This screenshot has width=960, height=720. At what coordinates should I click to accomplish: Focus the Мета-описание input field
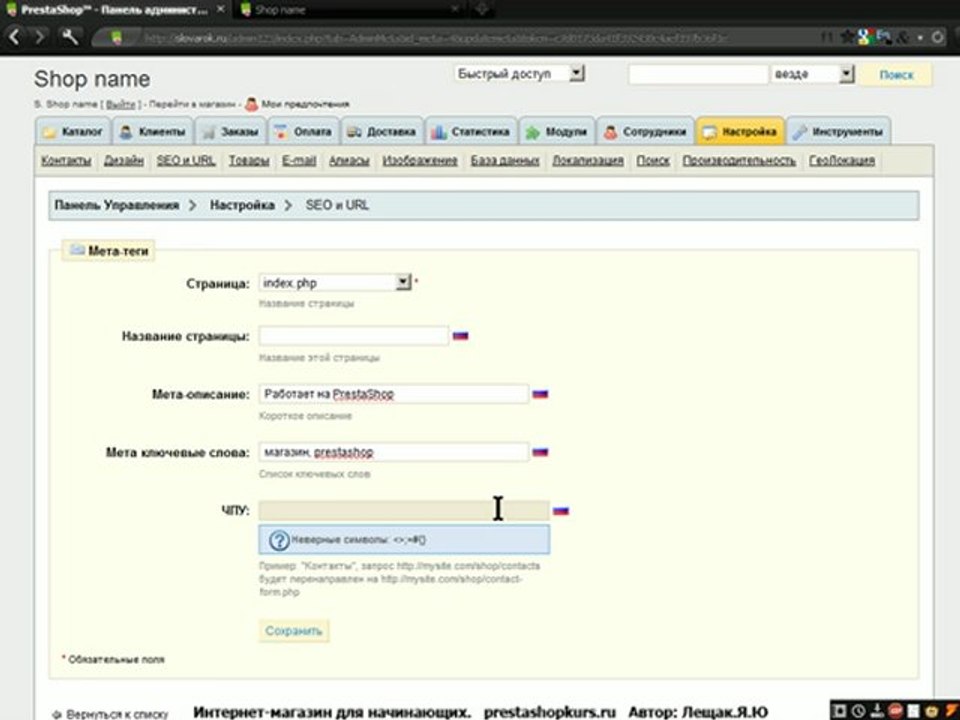click(394, 394)
